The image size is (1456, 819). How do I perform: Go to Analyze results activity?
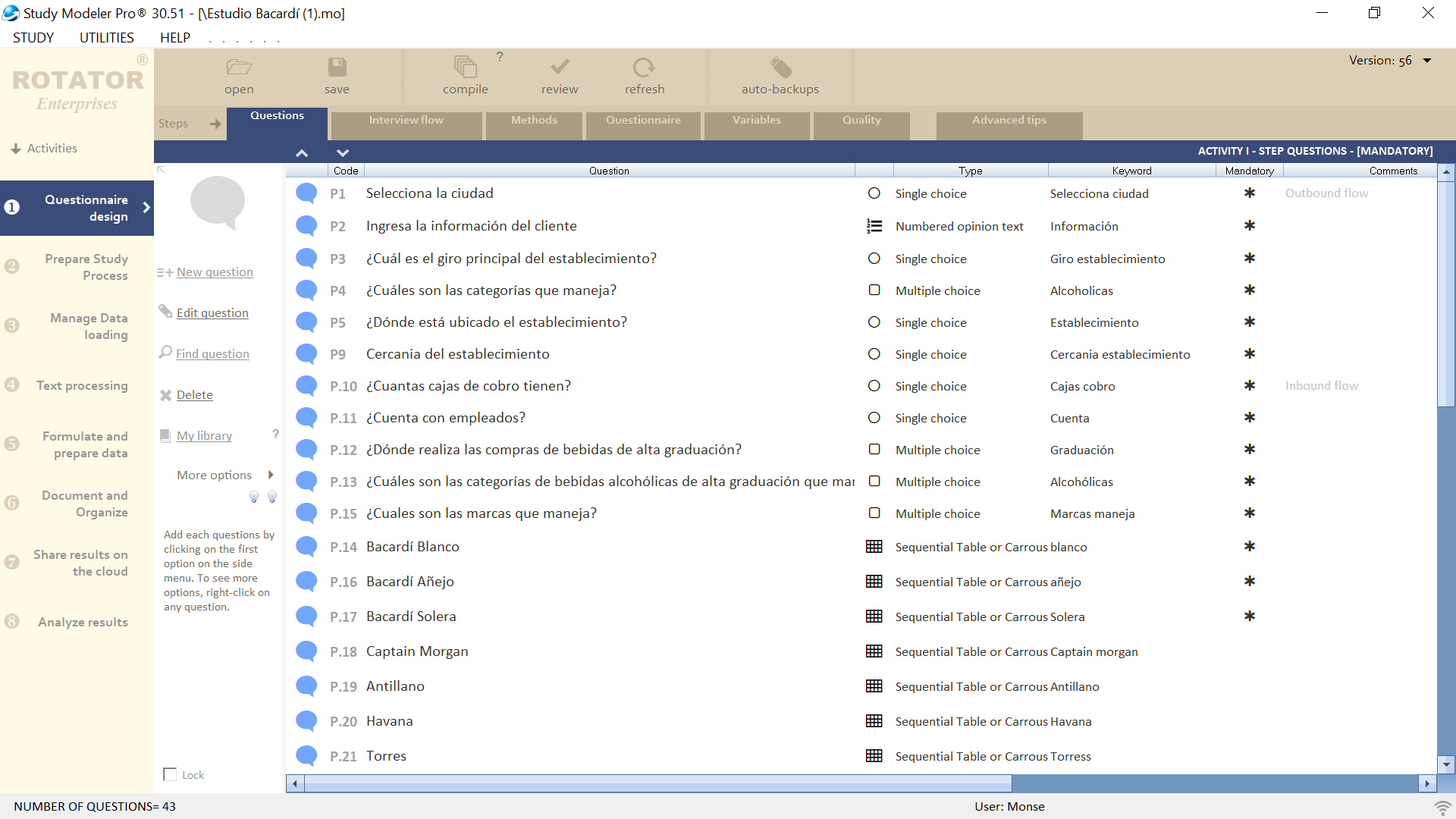point(83,622)
